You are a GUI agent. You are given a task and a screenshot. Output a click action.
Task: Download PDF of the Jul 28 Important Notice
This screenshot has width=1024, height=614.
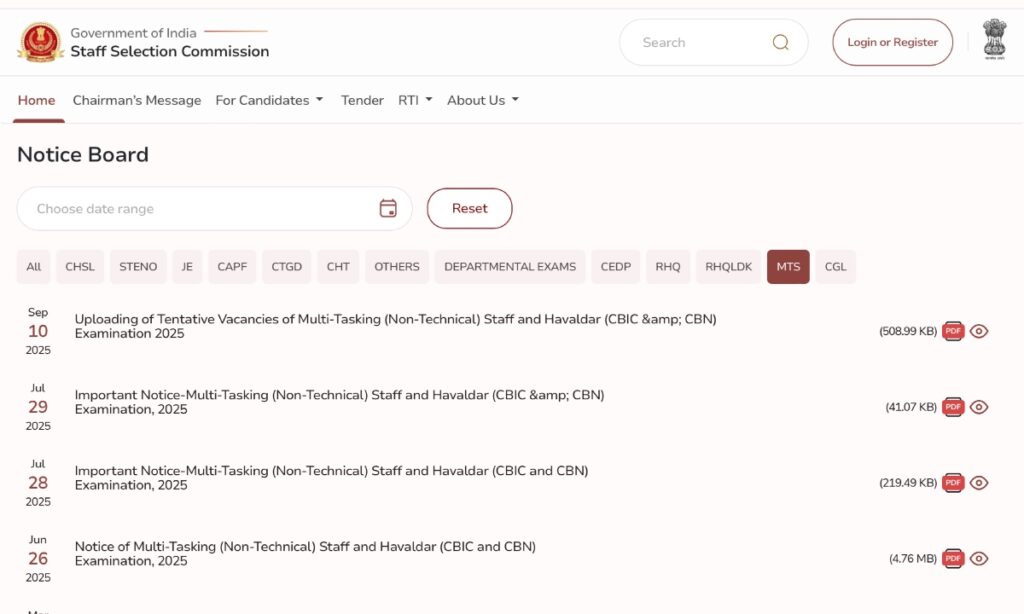pos(953,482)
